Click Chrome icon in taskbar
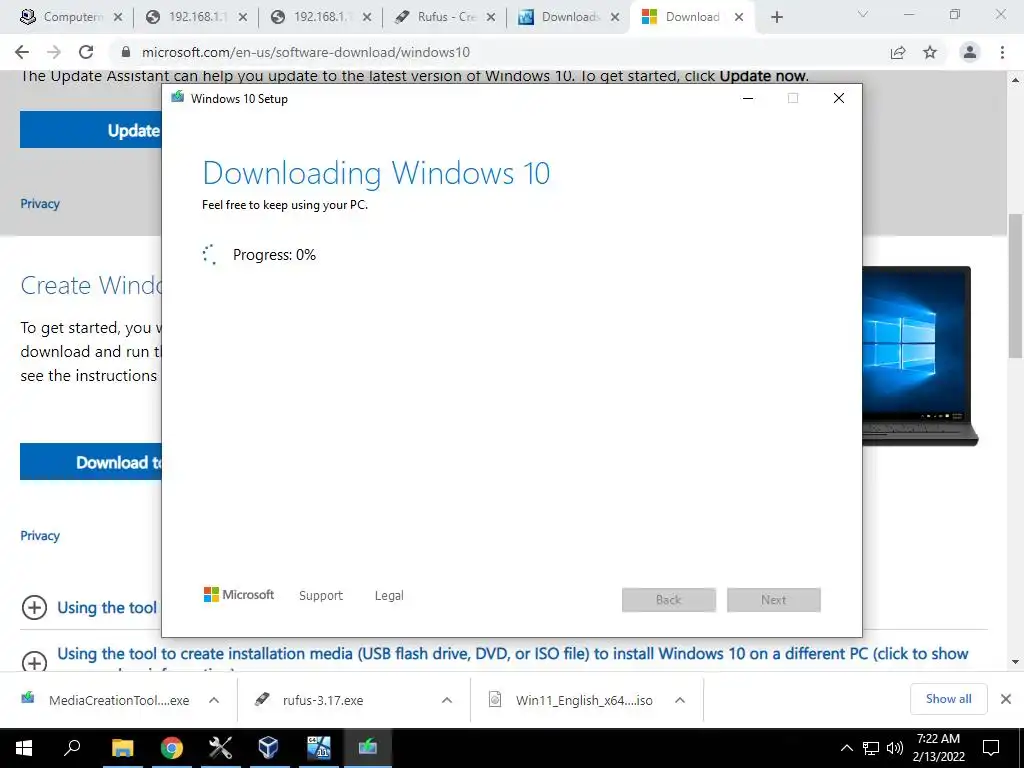Viewport: 1024px width, 768px height. 172,748
